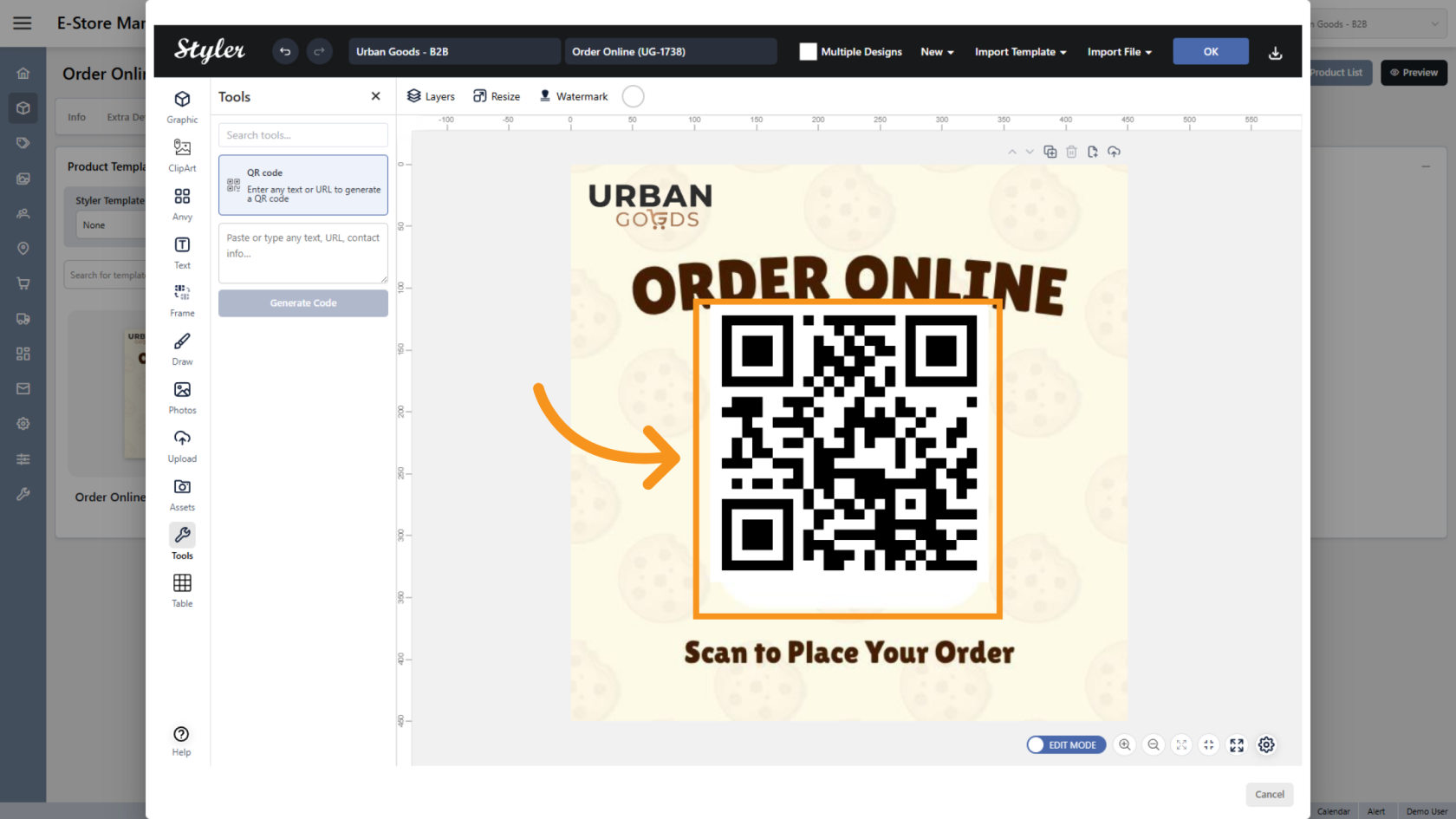The height and width of the screenshot is (819, 1456).
Task: Open hamburger menu in E-Store Manager
Action: point(23,23)
